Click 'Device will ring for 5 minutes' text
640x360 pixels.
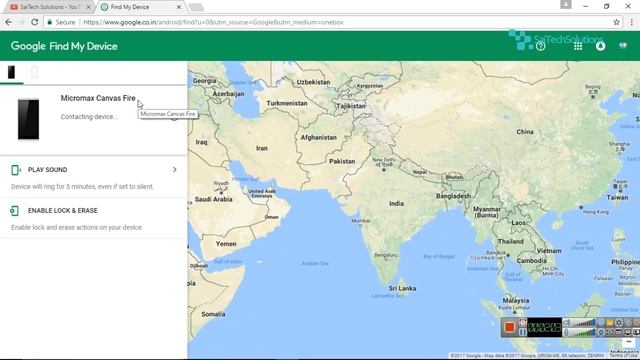coord(82,187)
